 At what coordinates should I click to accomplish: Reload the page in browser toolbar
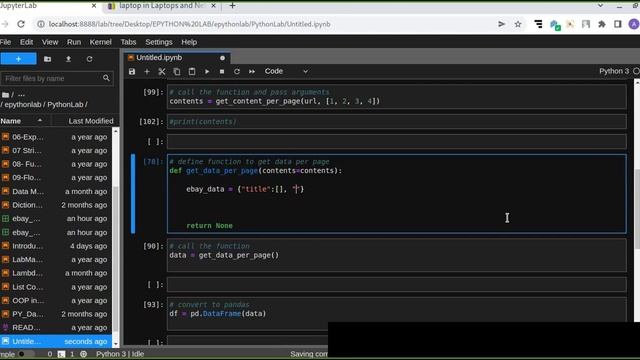(21, 24)
